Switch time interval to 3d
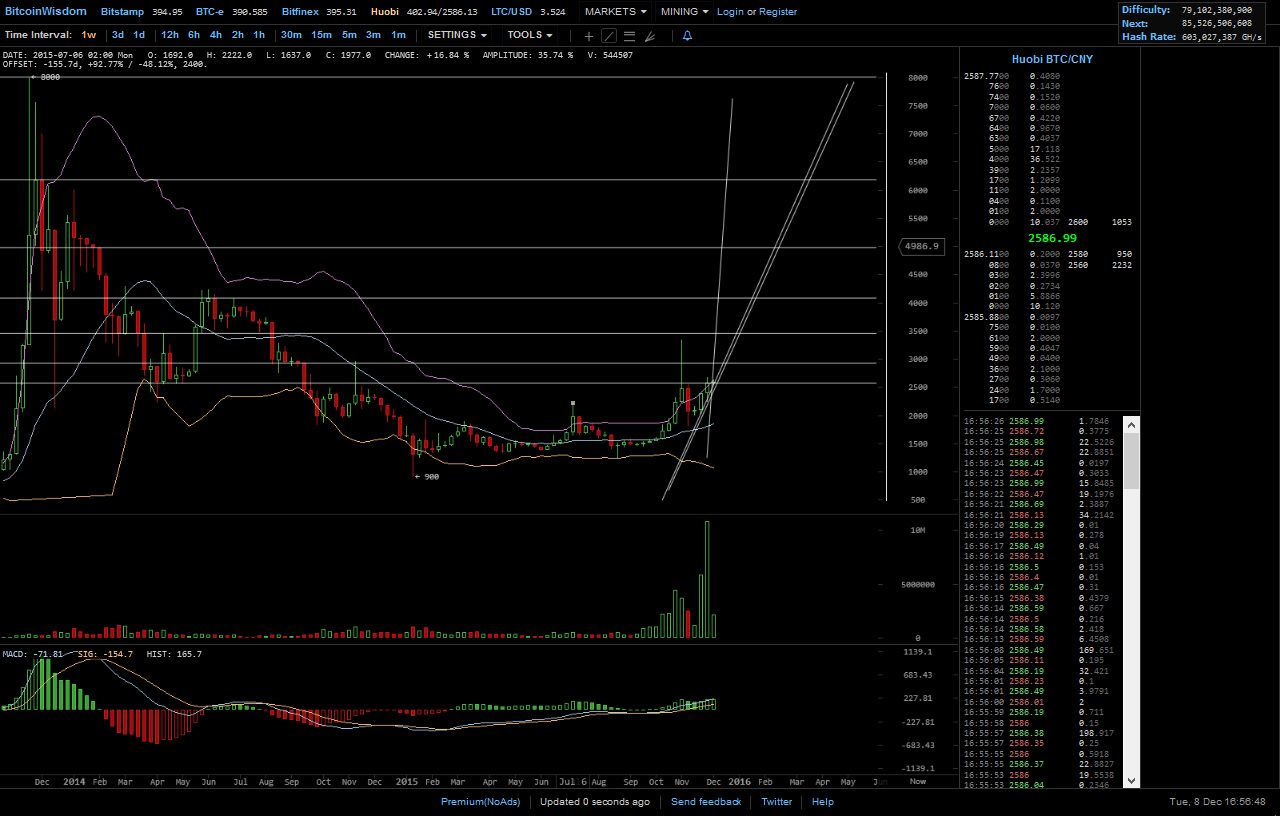Screen dimensions: 1280x816 click(x=118, y=35)
